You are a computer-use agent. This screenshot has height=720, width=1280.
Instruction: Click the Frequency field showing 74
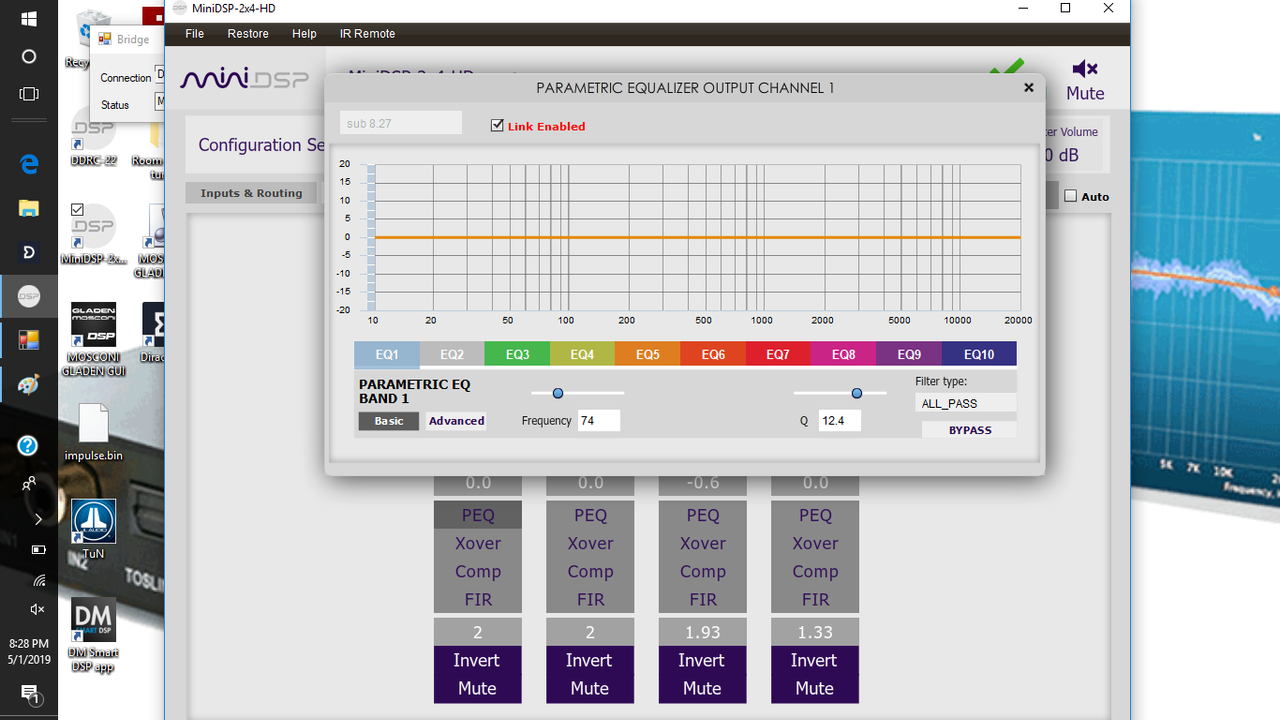coord(599,421)
